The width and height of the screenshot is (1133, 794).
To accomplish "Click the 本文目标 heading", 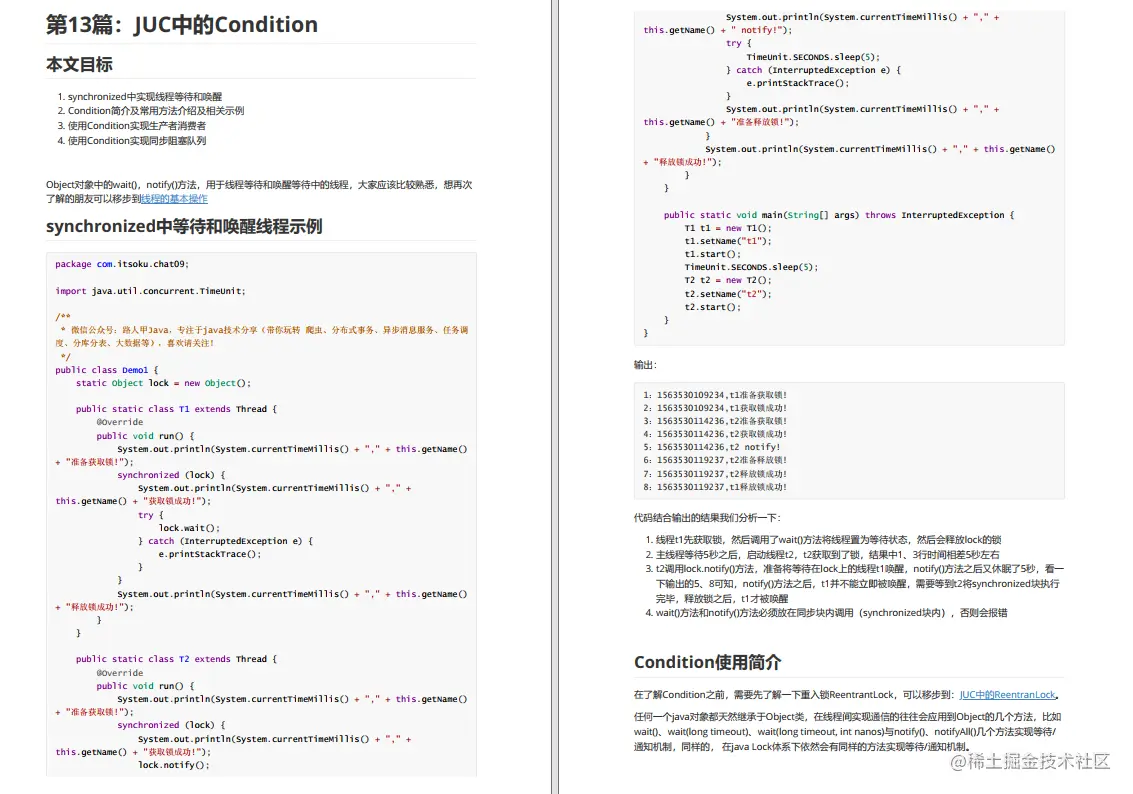I will [x=79, y=64].
